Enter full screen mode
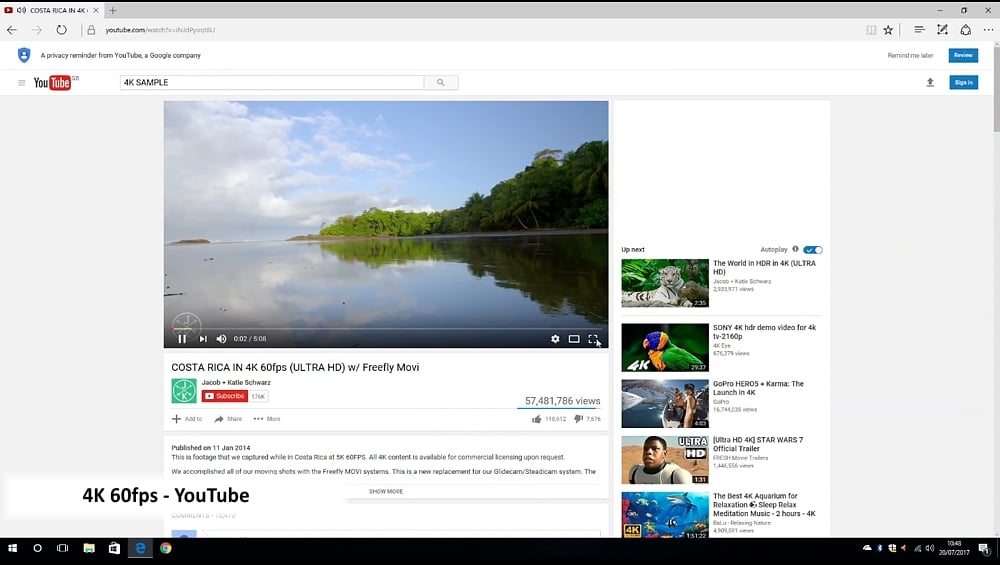The image size is (1000, 565). pyautogui.click(x=593, y=339)
